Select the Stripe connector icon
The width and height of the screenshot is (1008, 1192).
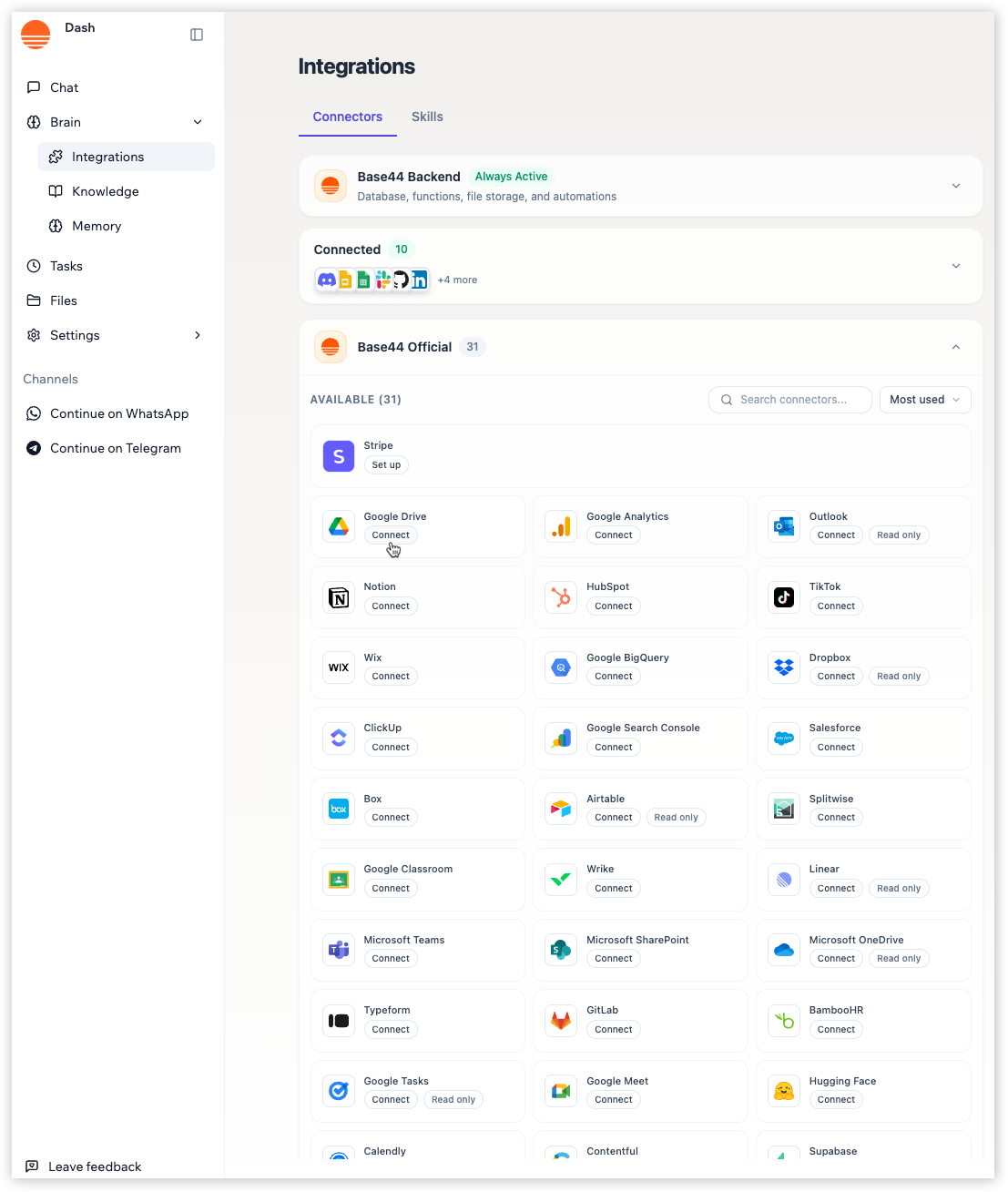point(338,456)
